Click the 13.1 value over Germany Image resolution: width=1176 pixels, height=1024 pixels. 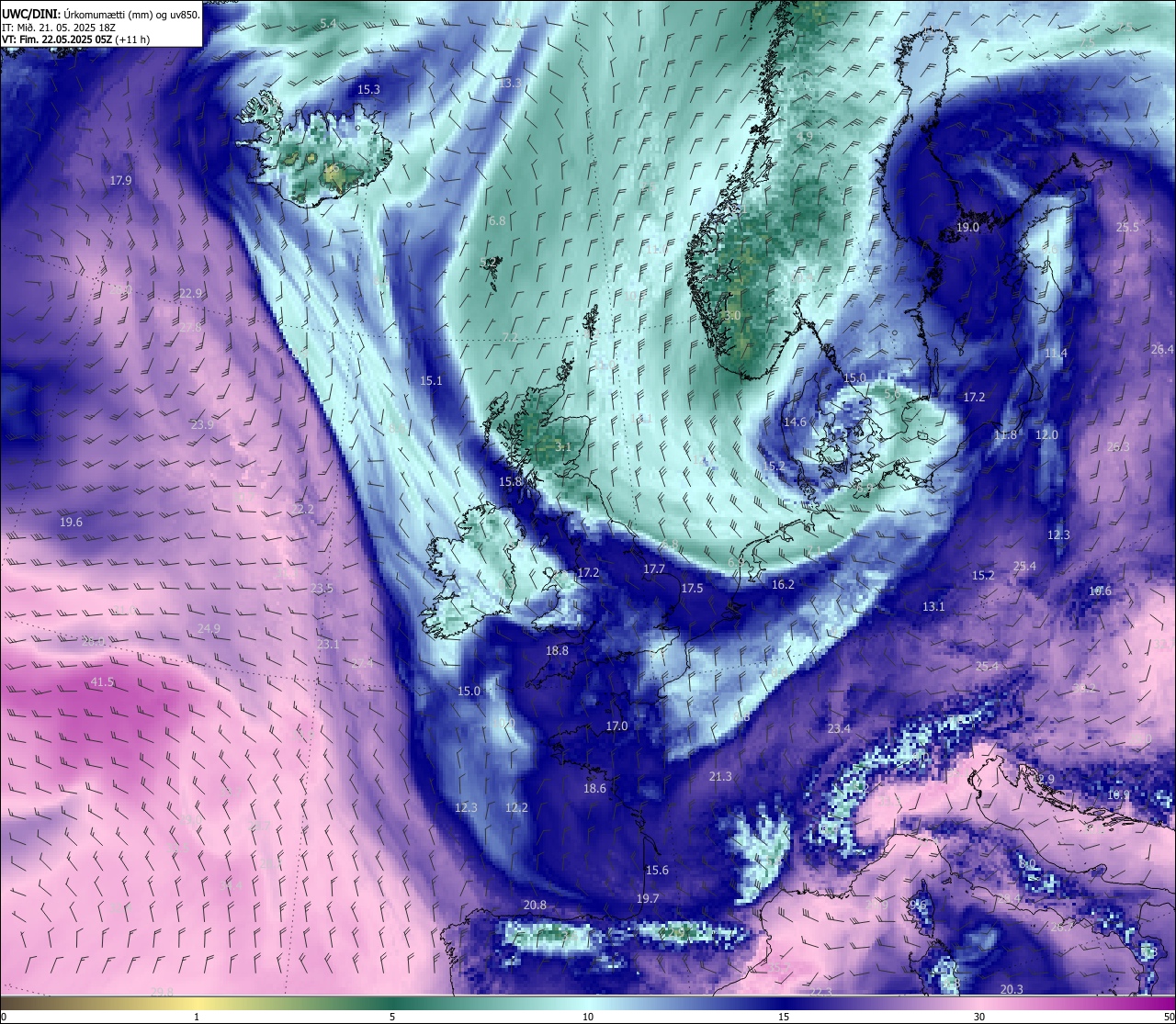point(933,607)
